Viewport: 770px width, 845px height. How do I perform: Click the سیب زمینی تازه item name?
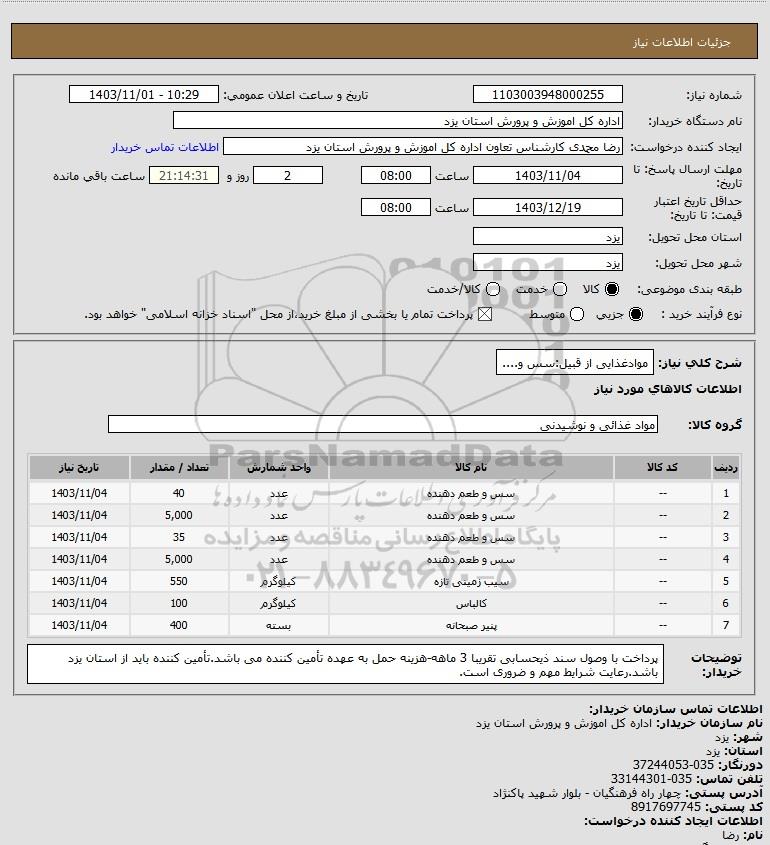471,582
